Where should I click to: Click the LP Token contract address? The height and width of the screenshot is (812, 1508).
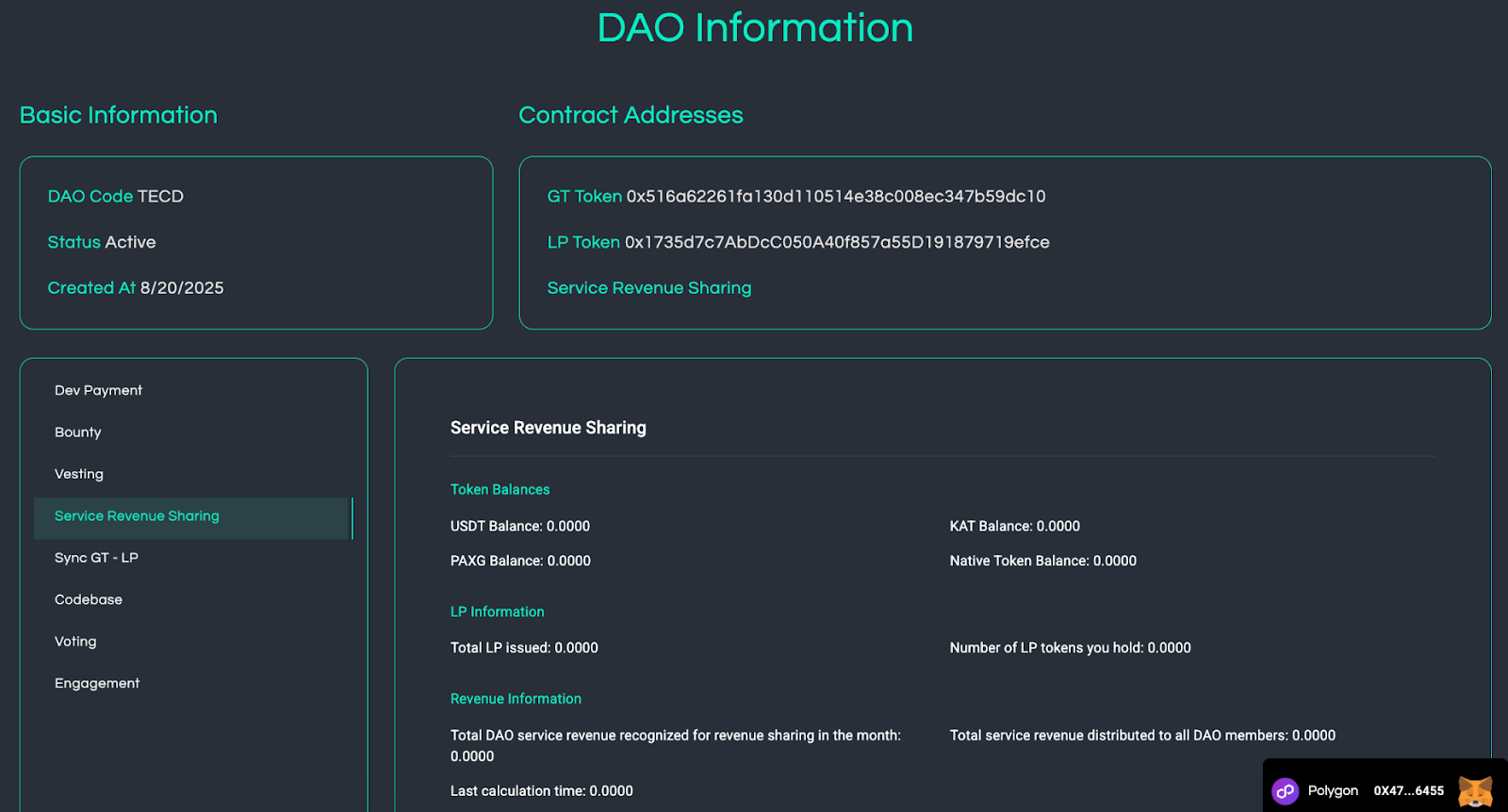point(836,242)
